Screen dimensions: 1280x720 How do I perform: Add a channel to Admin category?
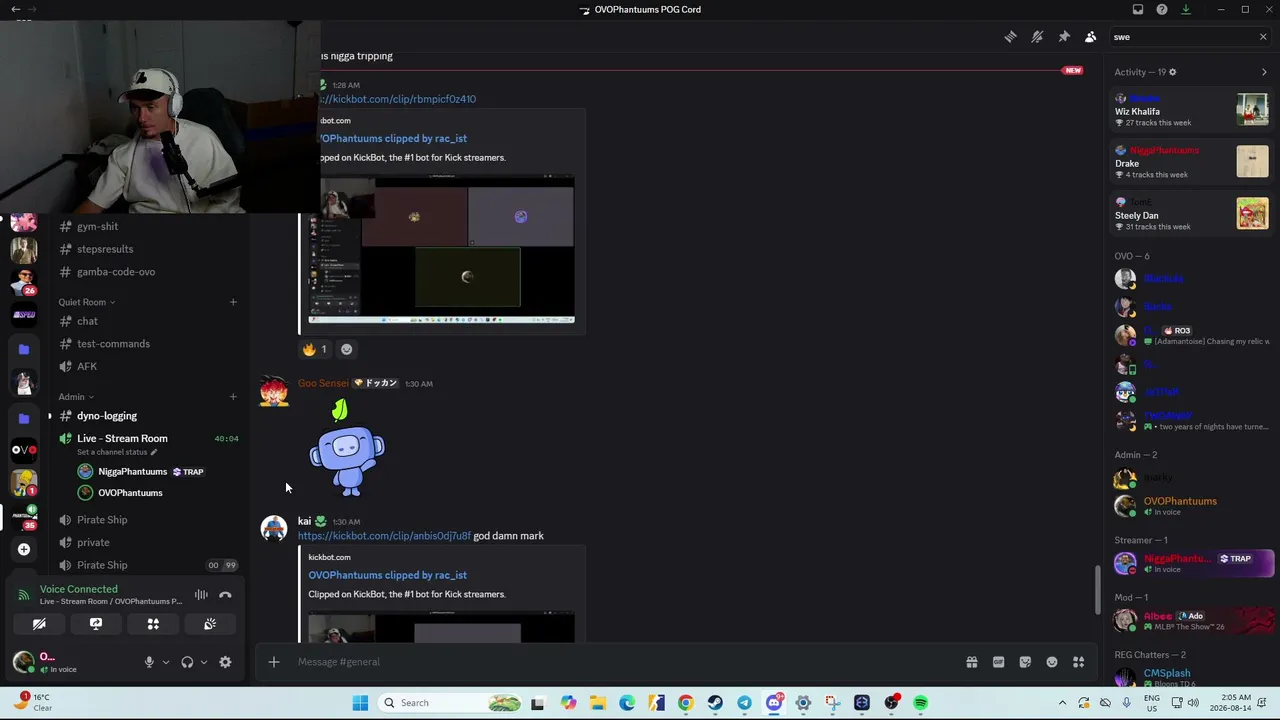[233, 397]
